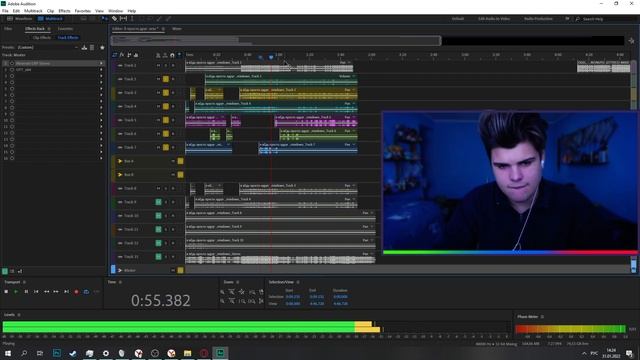Open the Multitrack menu
640x360 pixels.
coord(33,11)
